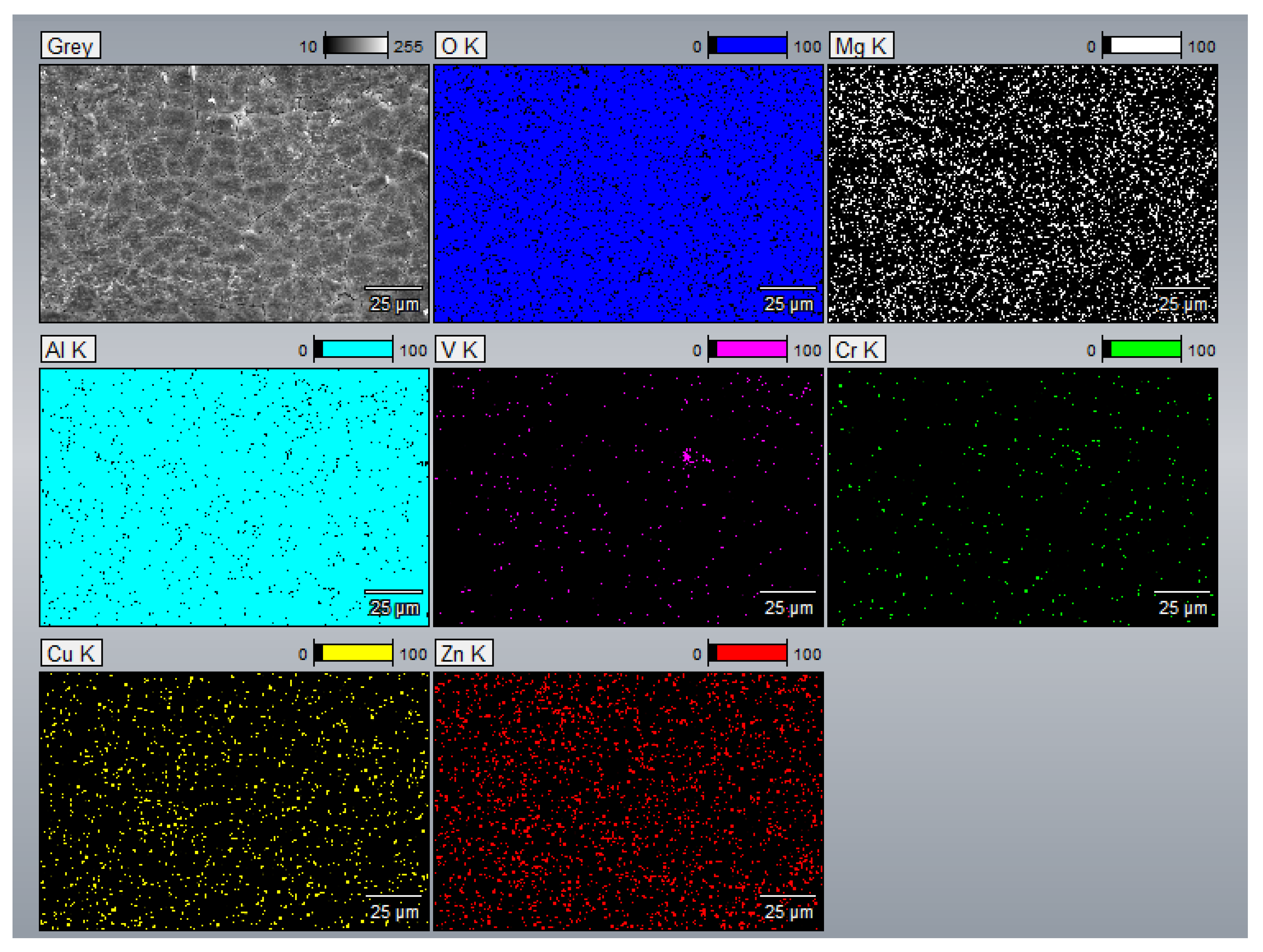Screen dimensions: 1263x952
Task: Click the O K element label
Action: pyautogui.click(x=460, y=46)
